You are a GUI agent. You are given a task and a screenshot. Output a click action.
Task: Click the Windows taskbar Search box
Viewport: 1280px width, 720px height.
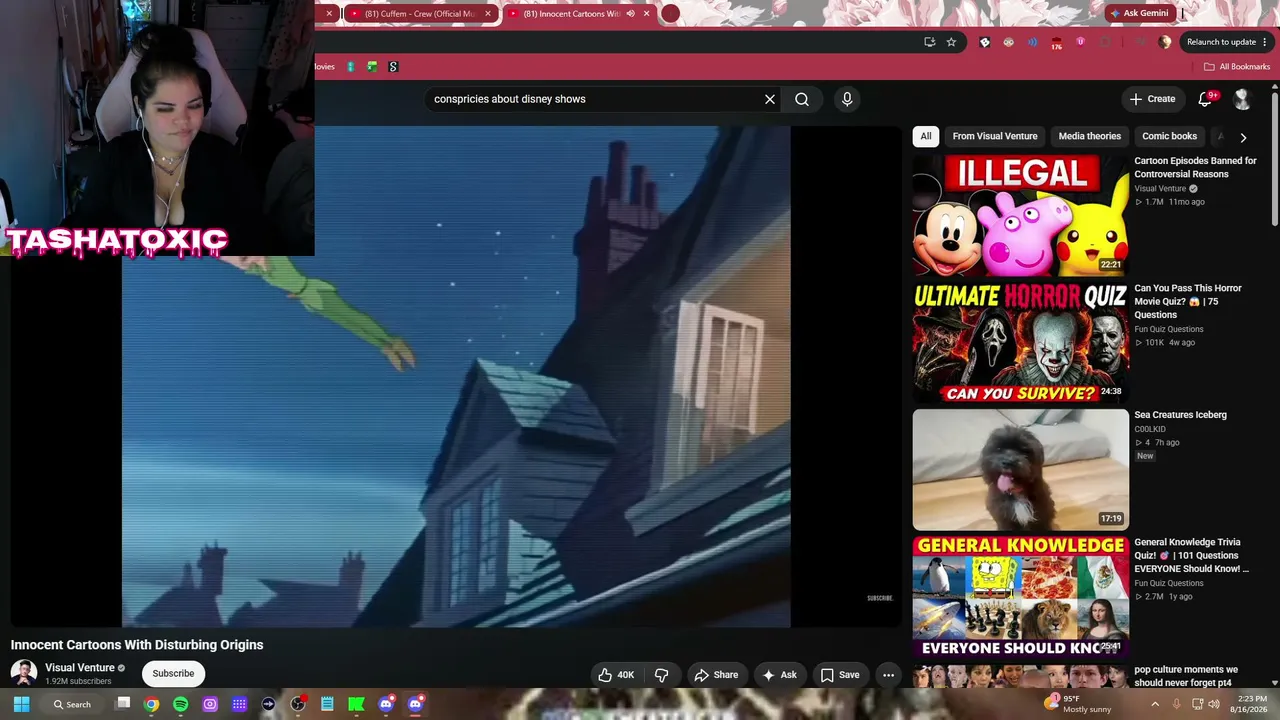point(73,704)
